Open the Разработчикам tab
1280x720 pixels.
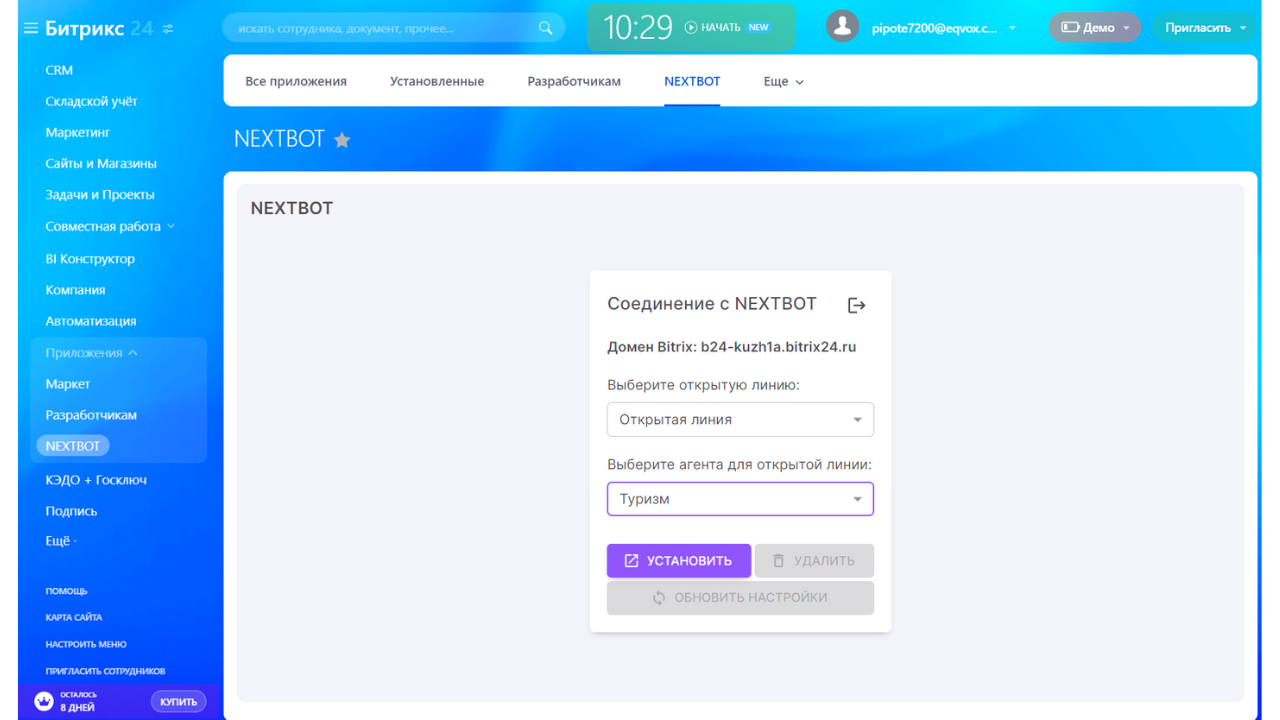coord(574,82)
